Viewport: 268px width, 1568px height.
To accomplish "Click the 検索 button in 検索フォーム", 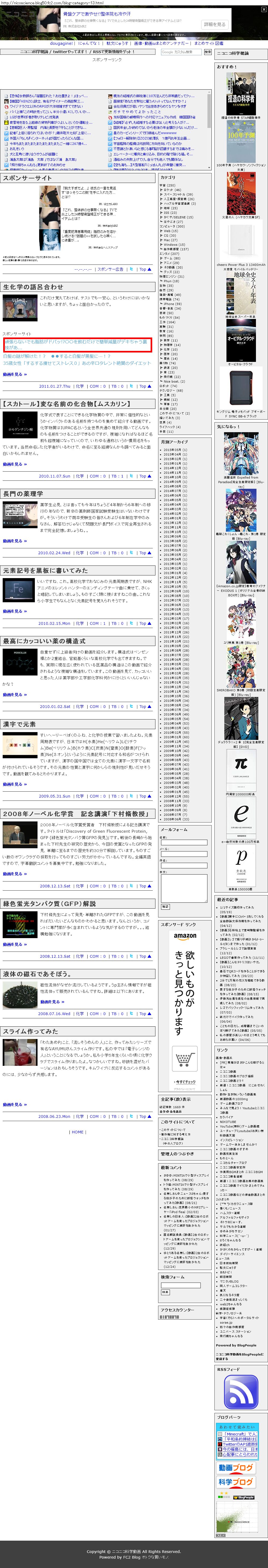I will pos(165,1292).
